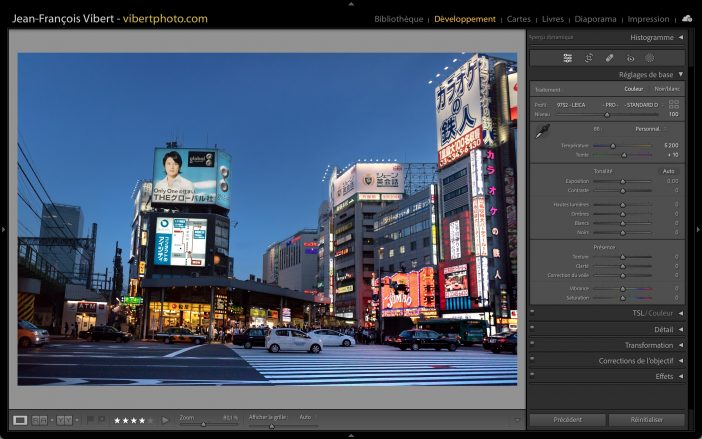Open the Bibliothèque module
This screenshot has width=702, height=439.
398,19
